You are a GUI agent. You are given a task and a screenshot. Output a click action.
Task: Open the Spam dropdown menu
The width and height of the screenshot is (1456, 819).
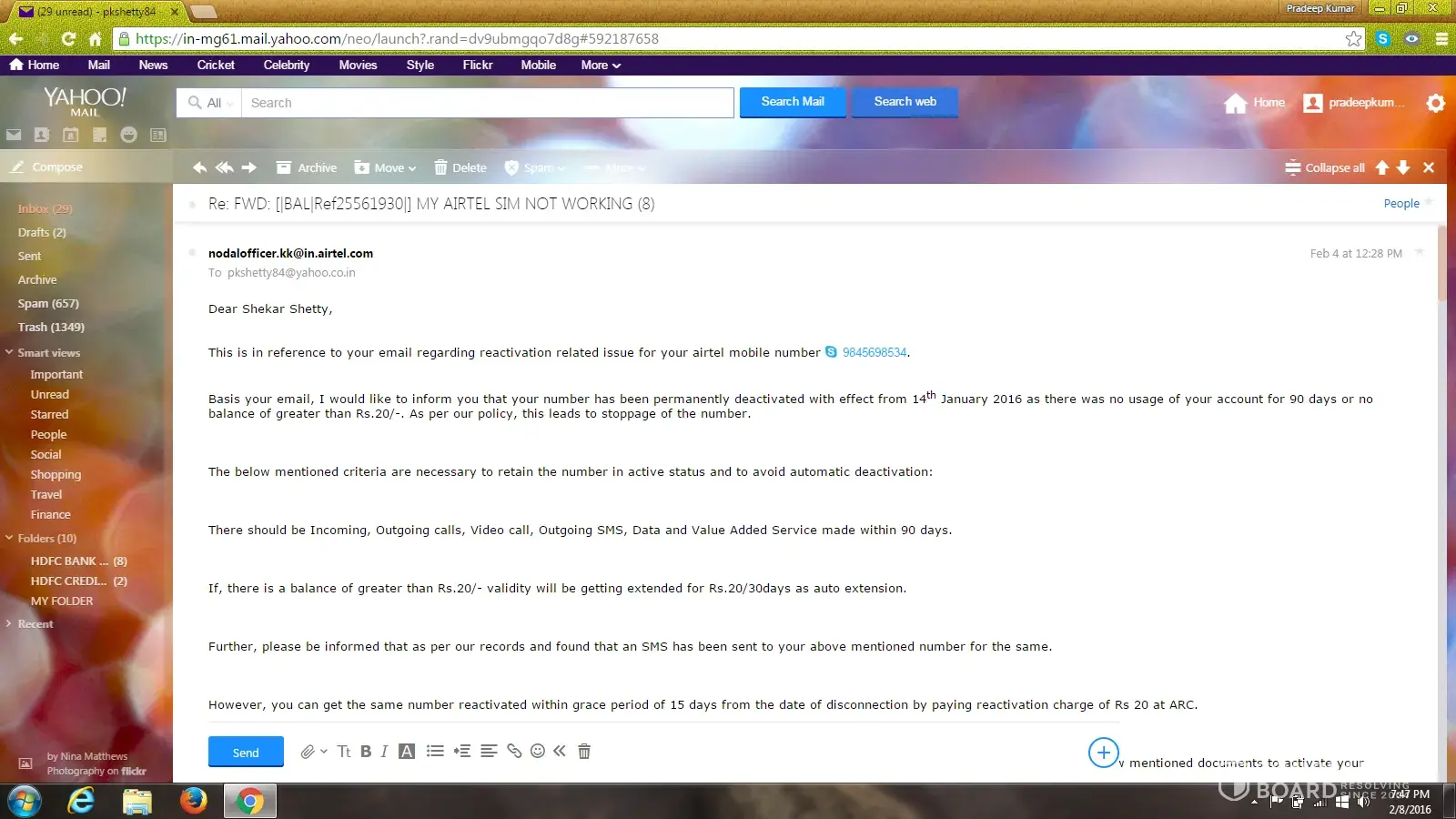point(535,167)
